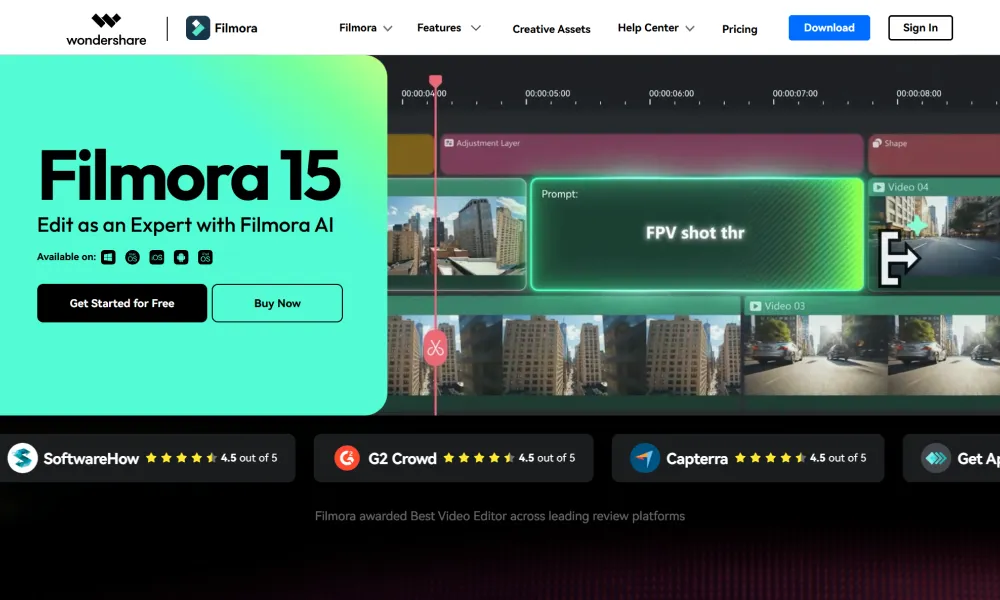This screenshot has width=1000, height=600.
Task: Click Get Started for Free
Action: (x=121, y=303)
